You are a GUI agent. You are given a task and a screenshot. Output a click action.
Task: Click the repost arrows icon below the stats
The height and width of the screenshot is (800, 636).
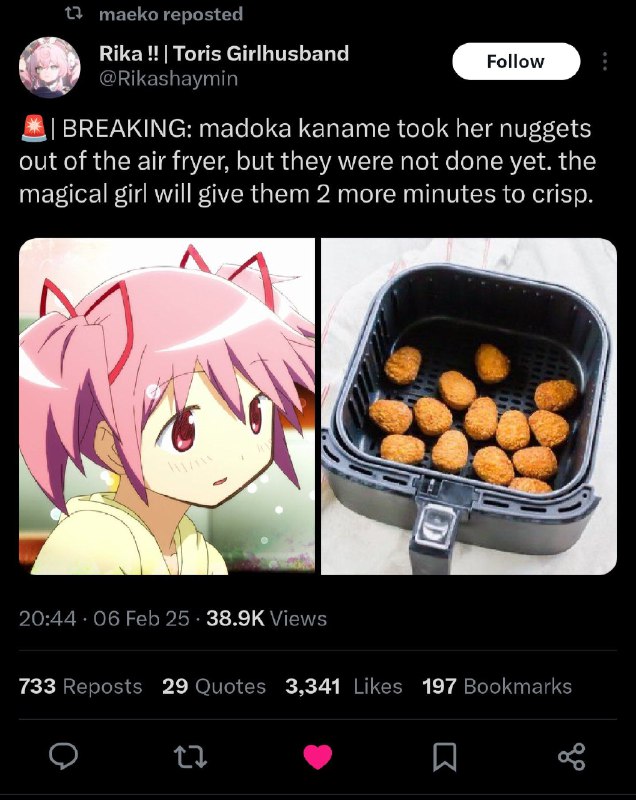tap(190, 757)
